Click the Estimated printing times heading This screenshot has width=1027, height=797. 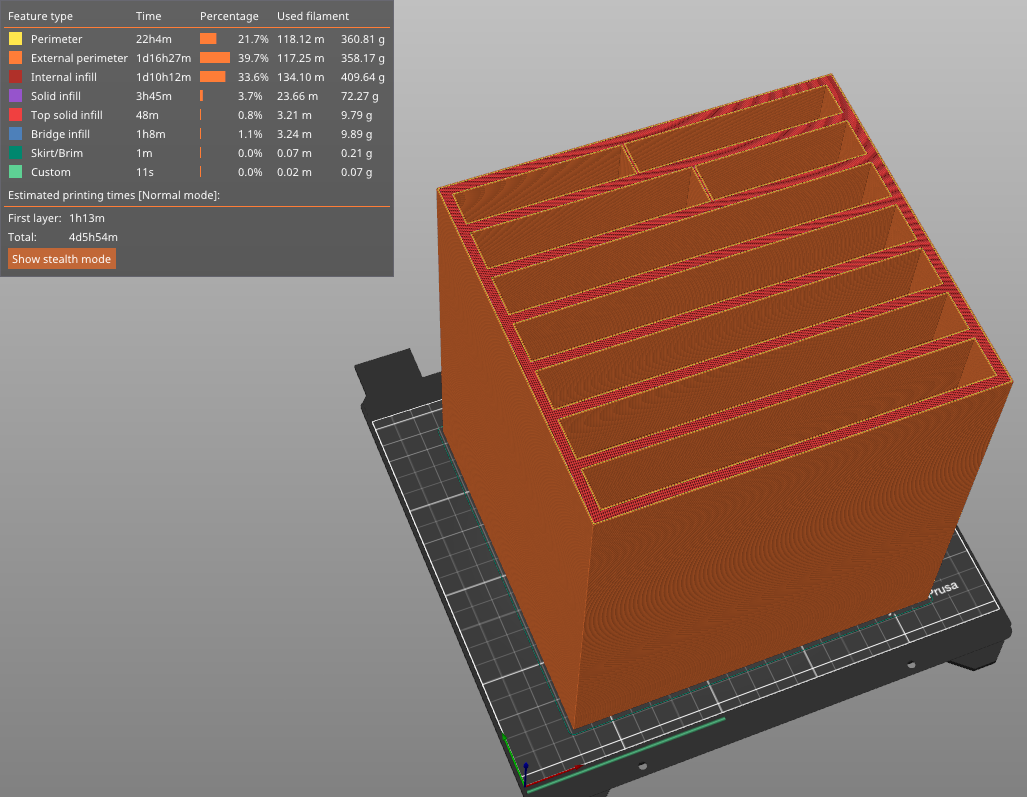(x=113, y=195)
